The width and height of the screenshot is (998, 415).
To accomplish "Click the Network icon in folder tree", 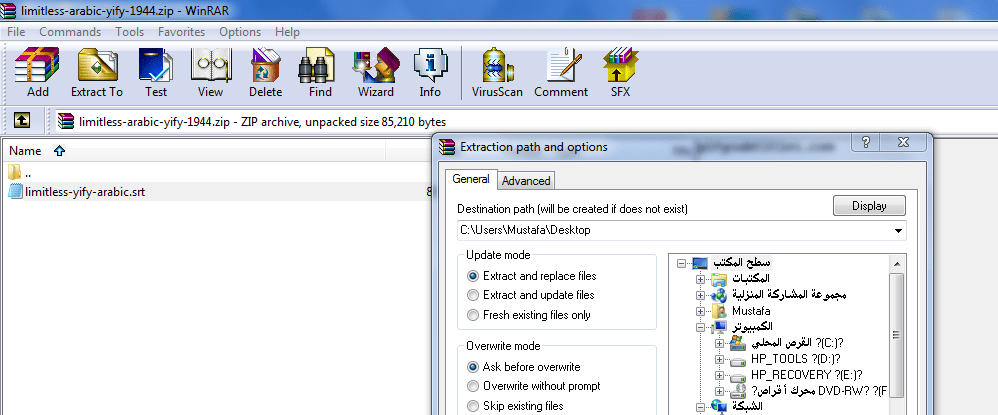I will pyautogui.click(x=719, y=407).
